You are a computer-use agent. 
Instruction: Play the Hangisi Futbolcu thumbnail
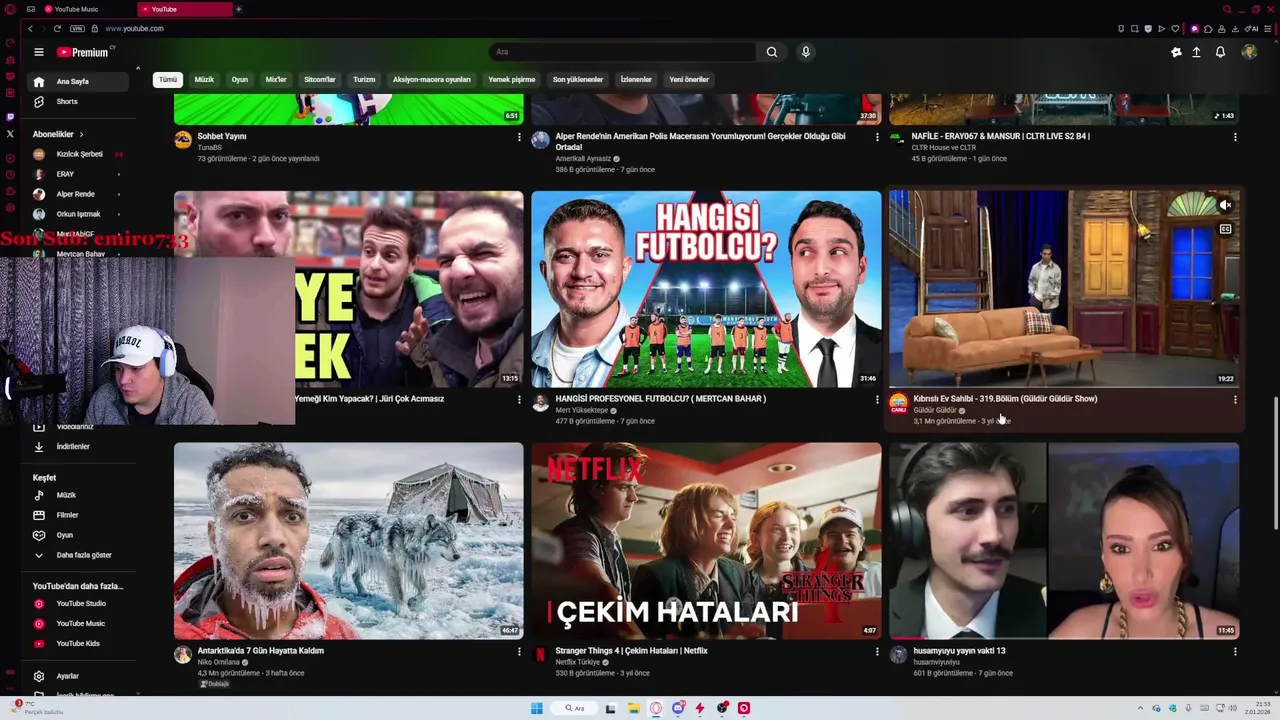pyautogui.click(x=706, y=288)
